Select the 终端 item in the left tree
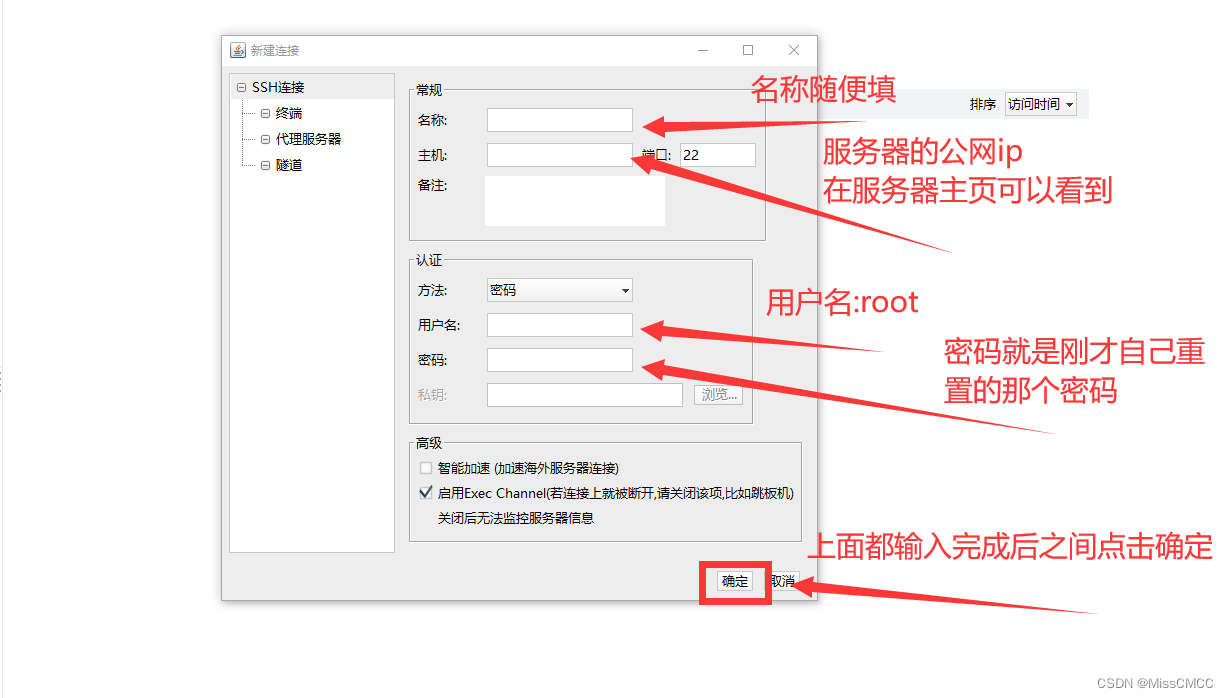This screenshot has width=1229, height=698. (x=289, y=113)
